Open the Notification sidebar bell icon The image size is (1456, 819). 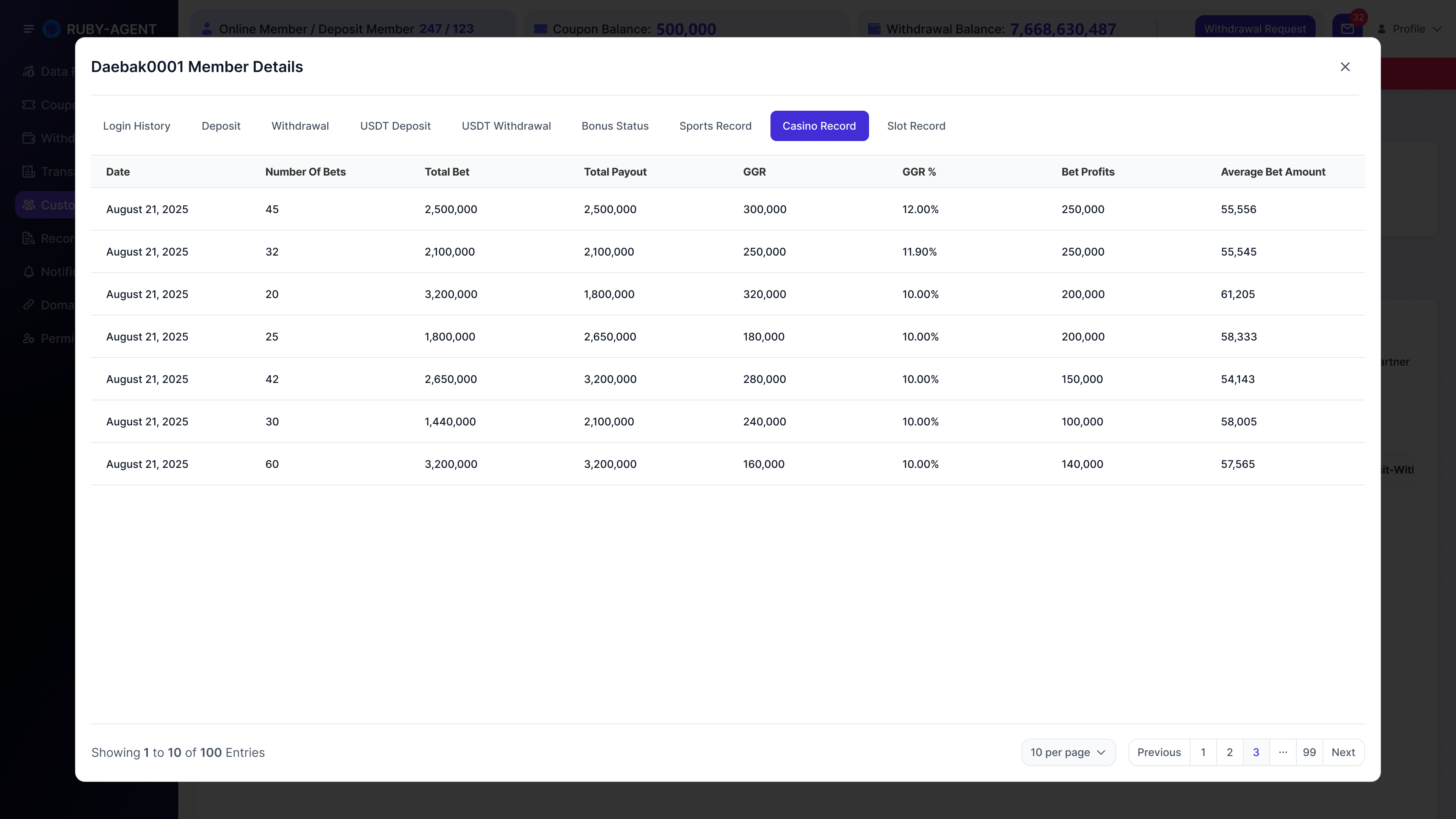[29, 272]
